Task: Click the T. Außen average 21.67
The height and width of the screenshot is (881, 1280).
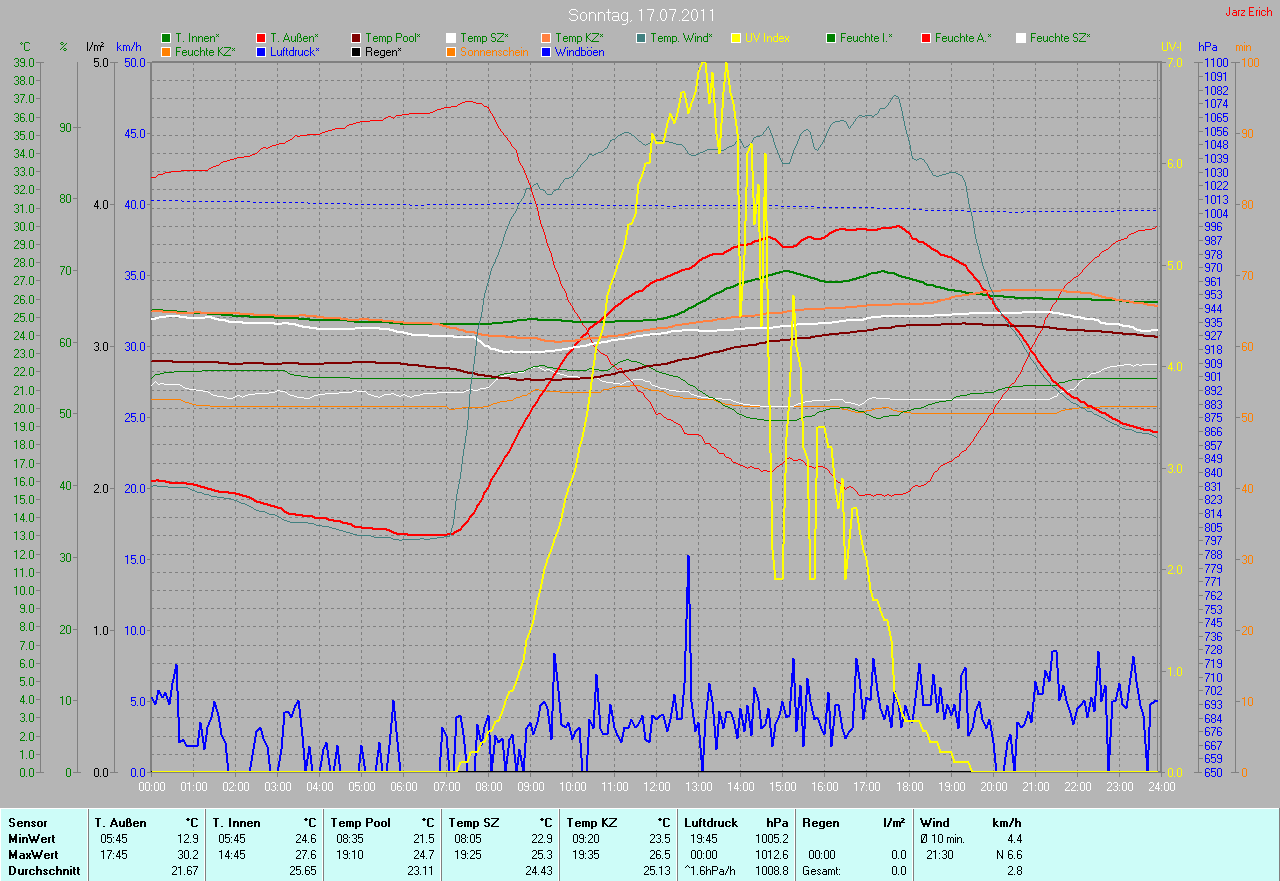Action: [x=185, y=871]
